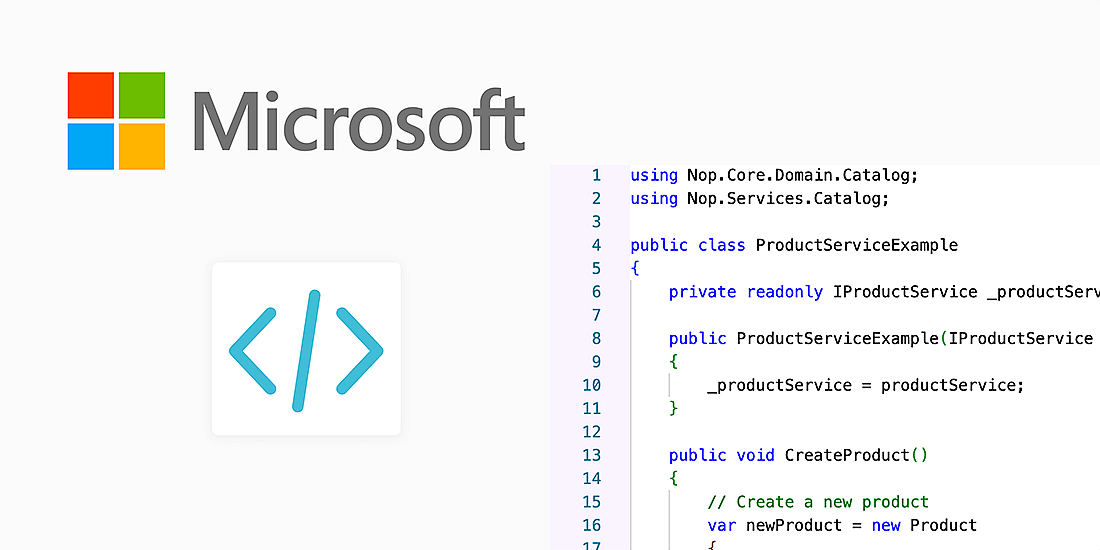Click the opening brace on line 5
The height and width of the screenshot is (550, 1100).
pyautogui.click(x=635, y=269)
